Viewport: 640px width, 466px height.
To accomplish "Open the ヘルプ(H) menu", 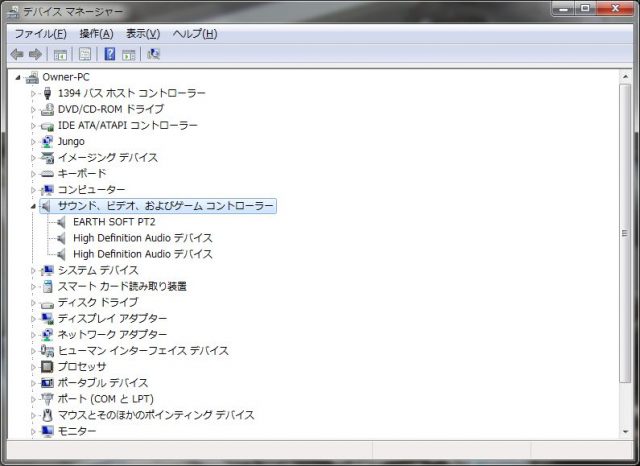I will (x=195, y=34).
